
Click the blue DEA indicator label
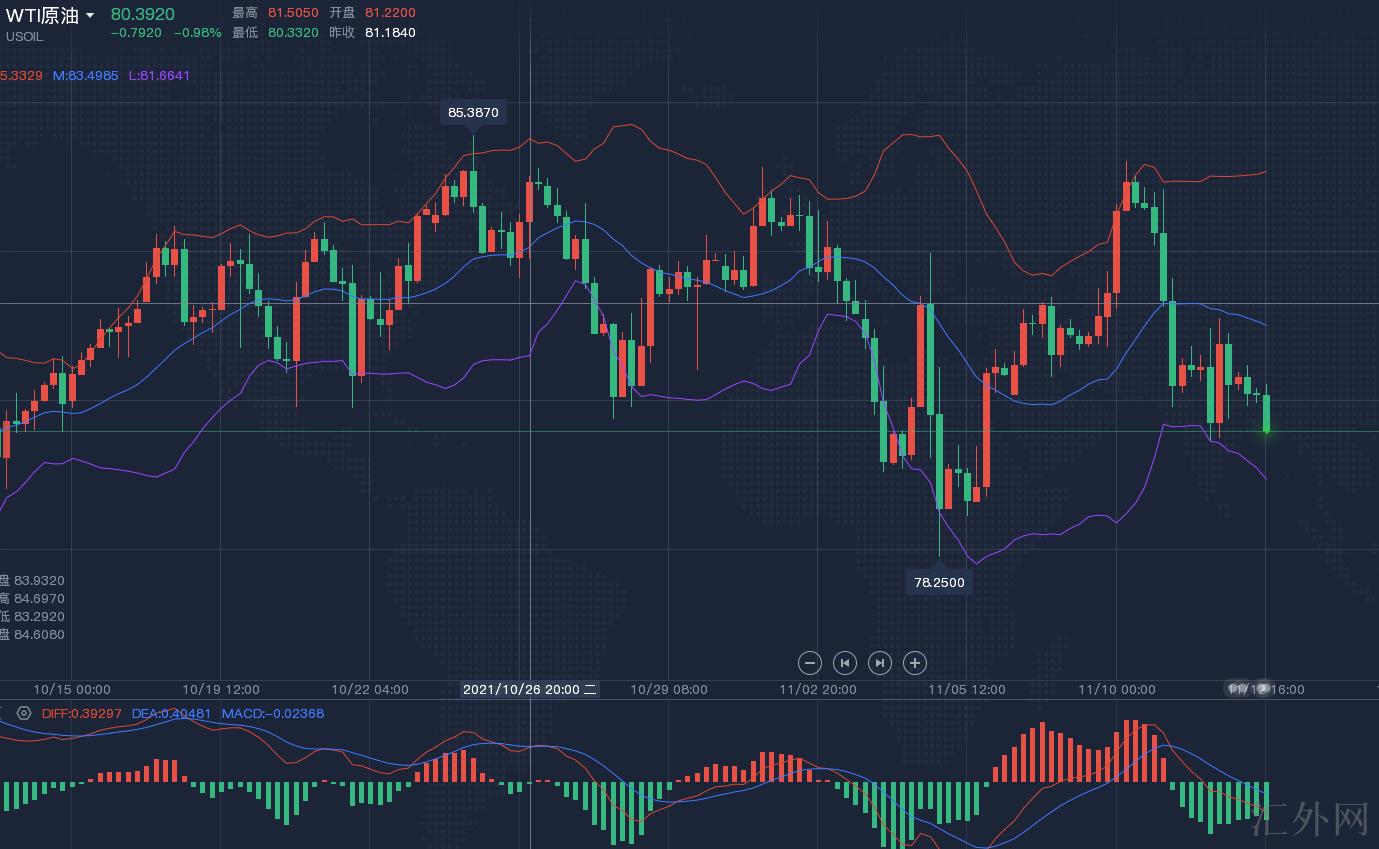tap(171, 713)
